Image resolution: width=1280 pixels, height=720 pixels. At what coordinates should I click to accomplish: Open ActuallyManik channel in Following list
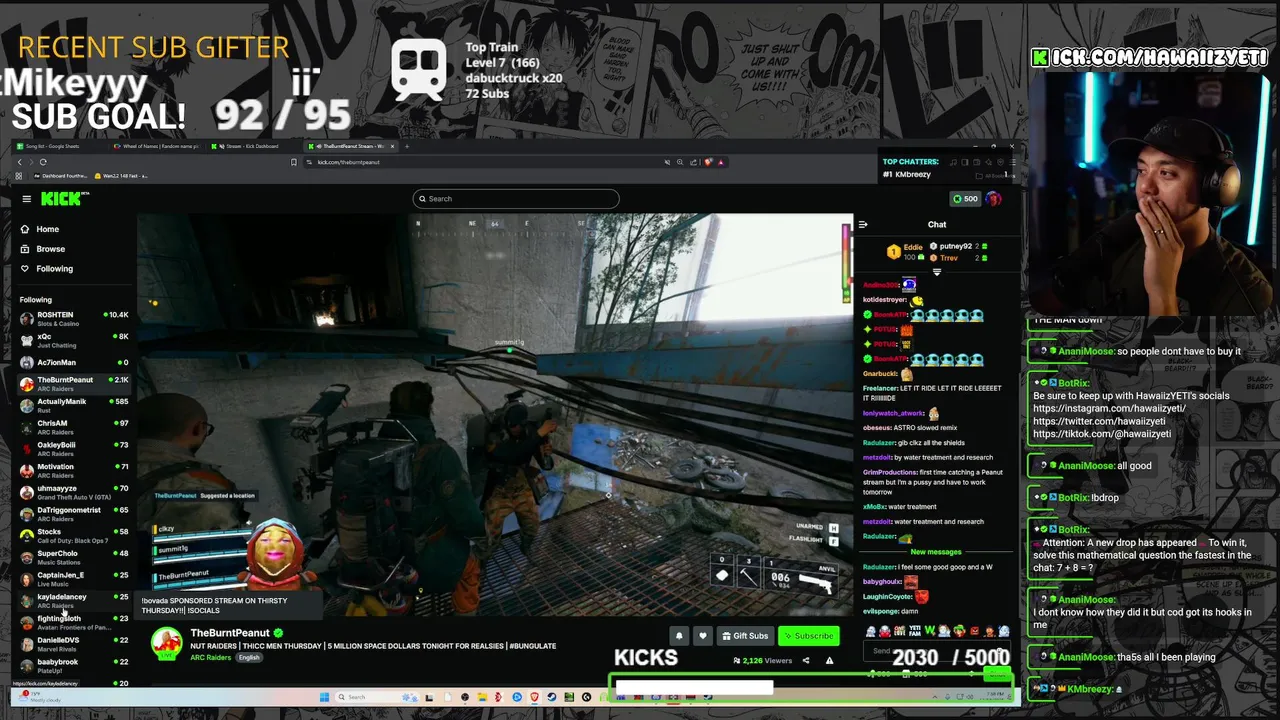pyautogui.click(x=75, y=405)
